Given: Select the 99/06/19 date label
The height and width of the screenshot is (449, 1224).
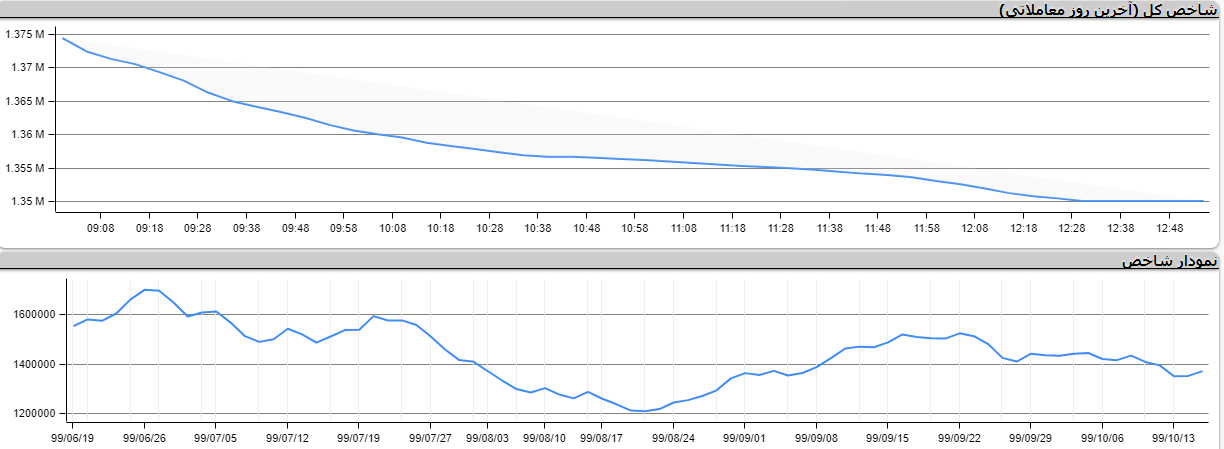Looking at the screenshot, I should 73,437.
